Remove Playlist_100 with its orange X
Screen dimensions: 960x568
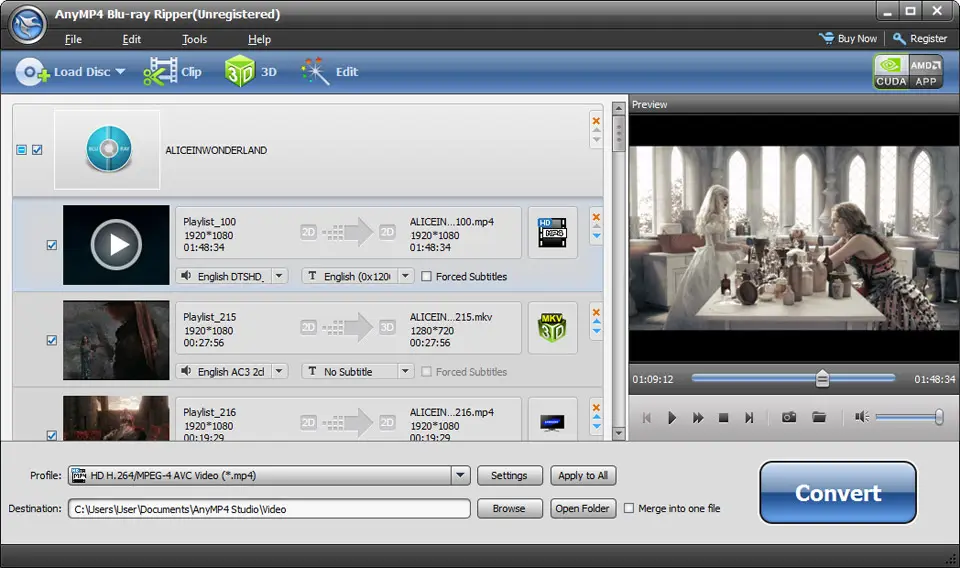596,217
